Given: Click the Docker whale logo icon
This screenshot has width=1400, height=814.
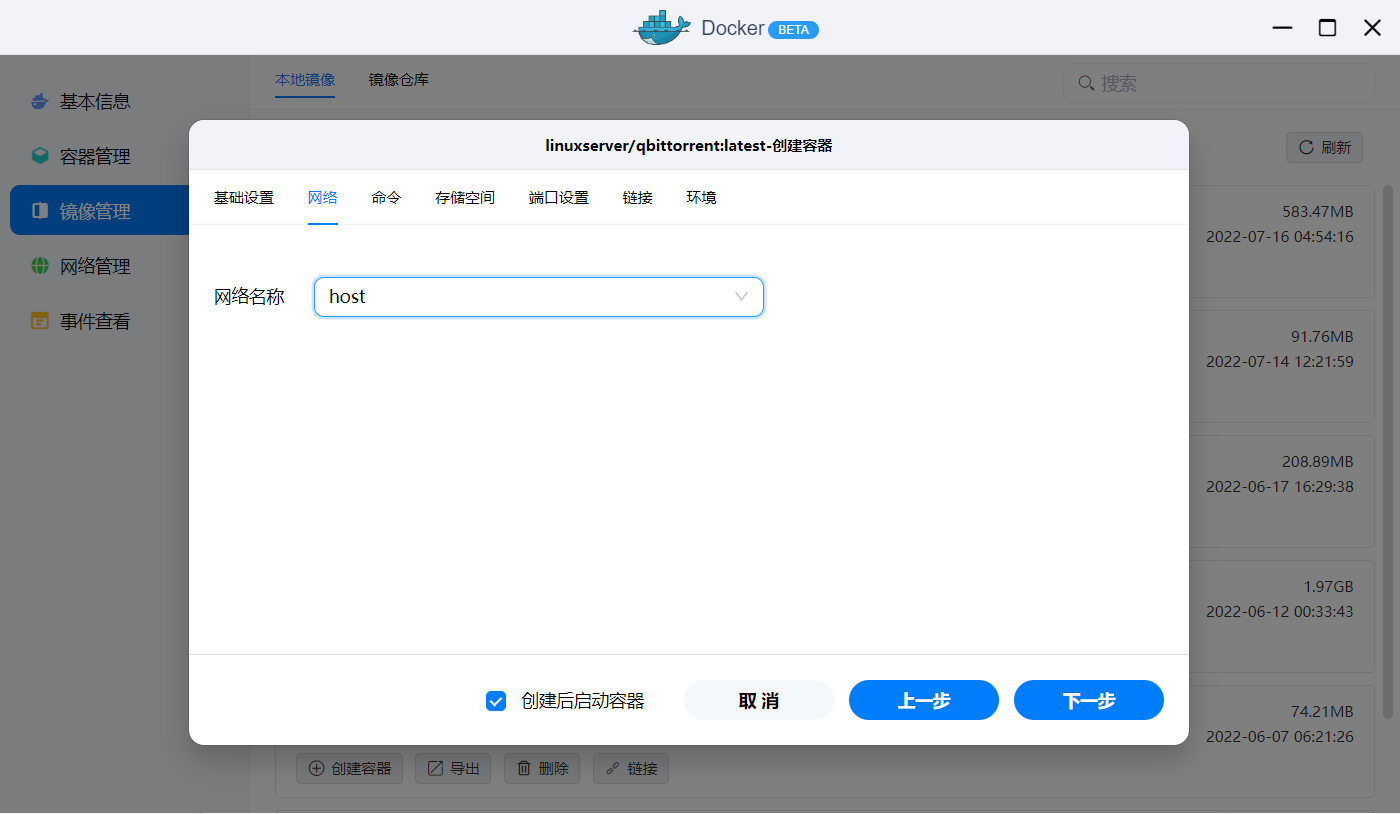Looking at the screenshot, I should click(x=662, y=28).
